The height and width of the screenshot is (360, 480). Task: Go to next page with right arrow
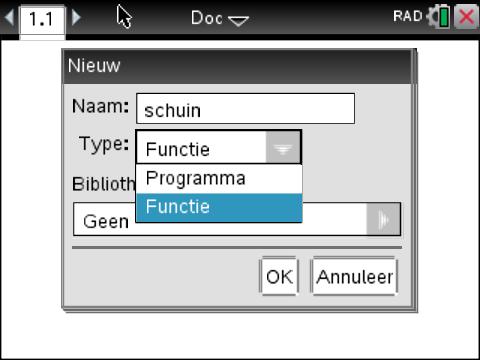pos(76,17)
